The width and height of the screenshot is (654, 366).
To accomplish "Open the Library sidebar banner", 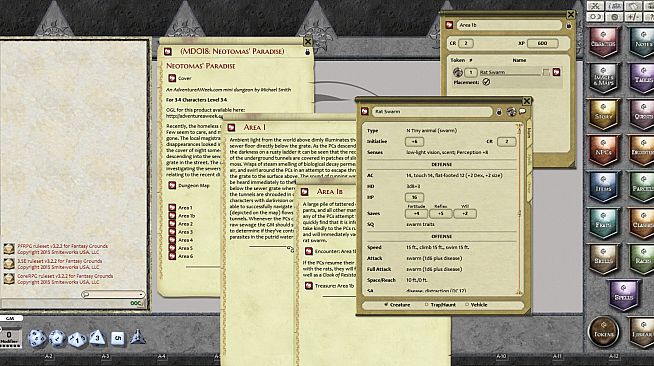I will click(x=642, y=332).
